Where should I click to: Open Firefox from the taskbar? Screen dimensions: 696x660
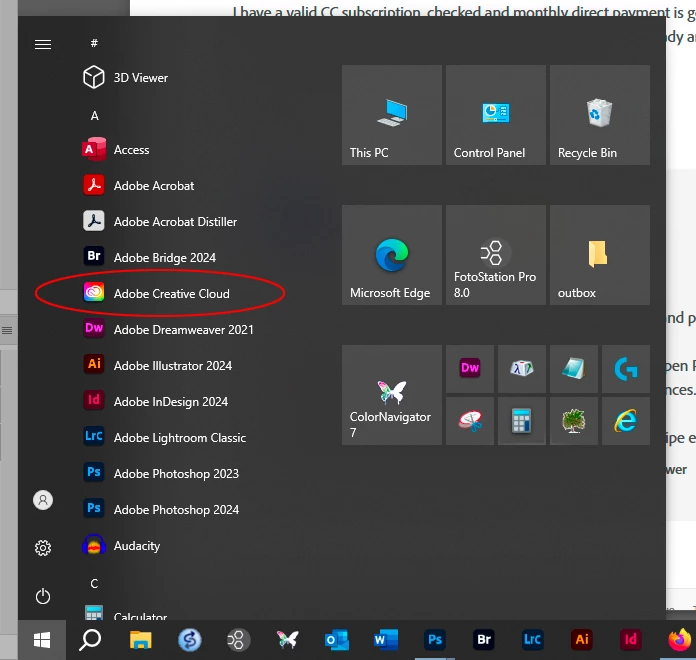pos(680,640)
